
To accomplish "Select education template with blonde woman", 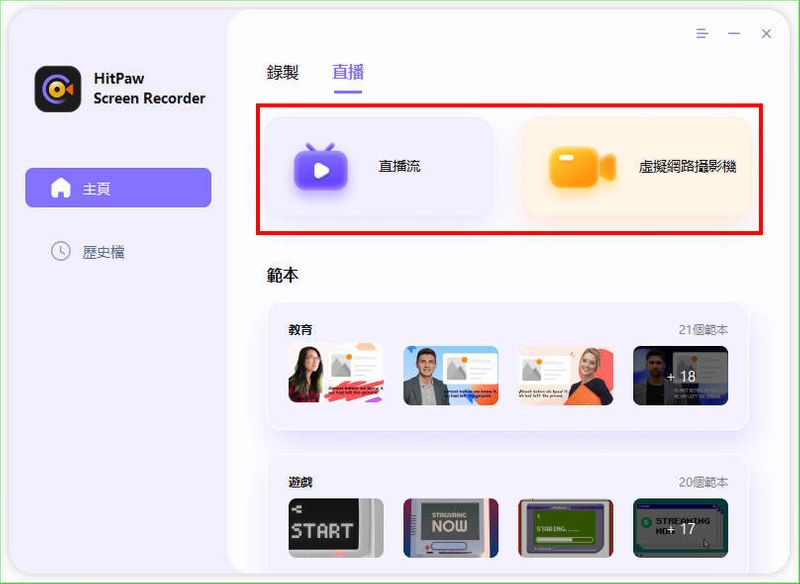I will pyautogui.click(x=566, y=375).
